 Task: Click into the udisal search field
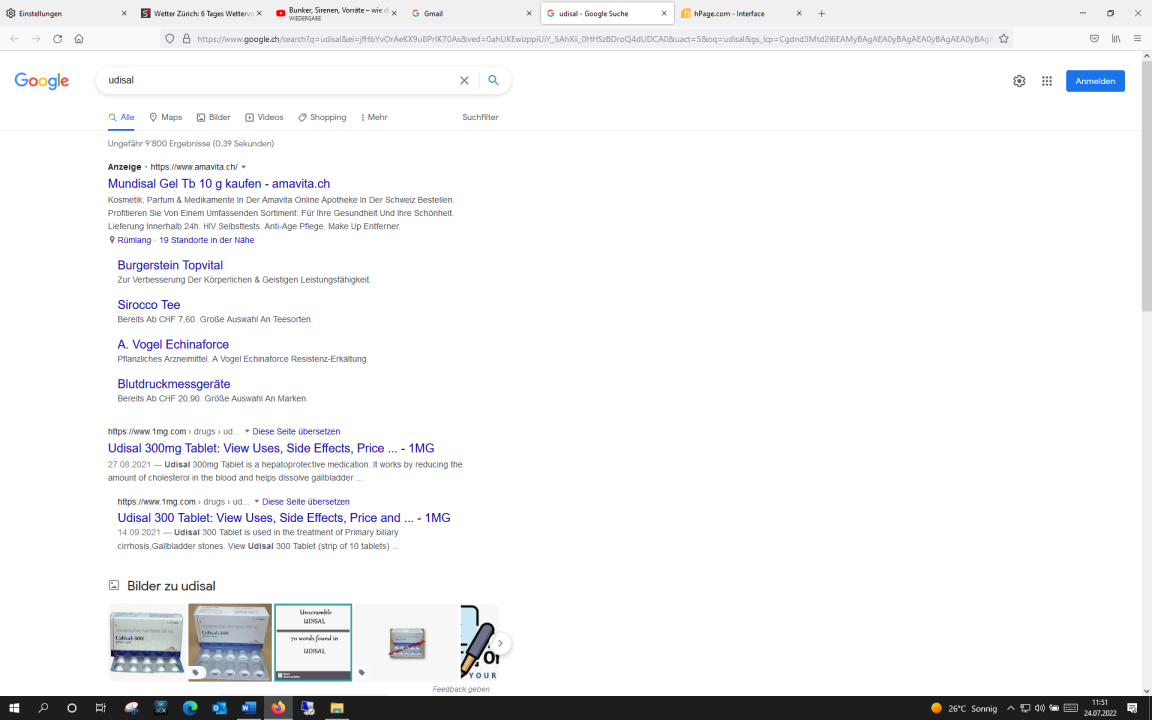click(x=279, y=80)
